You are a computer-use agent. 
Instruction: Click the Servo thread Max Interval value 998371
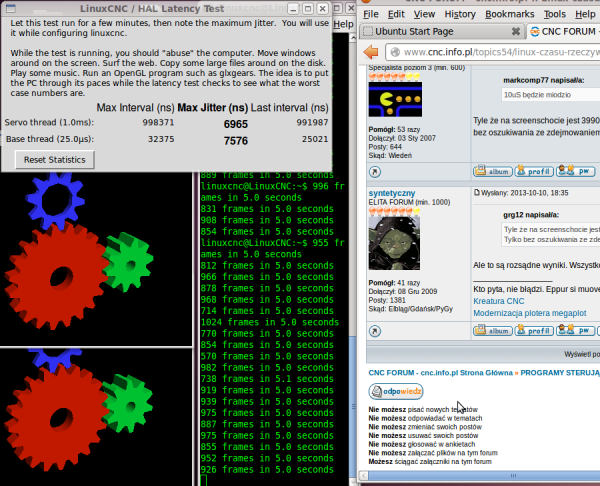158,122
